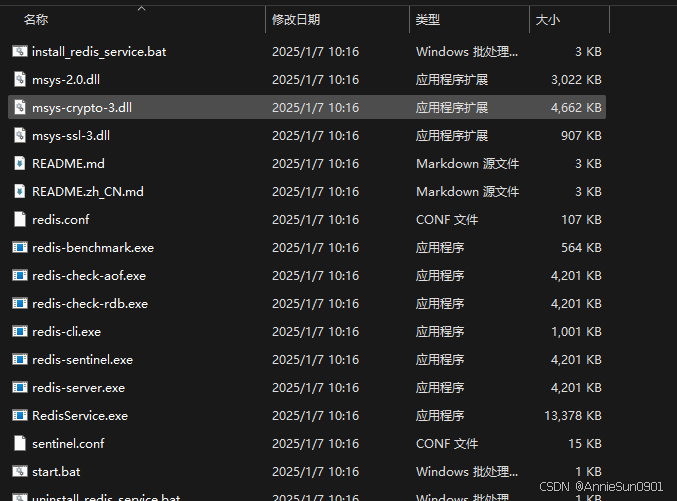Click the README.md markdown file icon
This screenshot has width=677, height=501.
tap(20, 164)
